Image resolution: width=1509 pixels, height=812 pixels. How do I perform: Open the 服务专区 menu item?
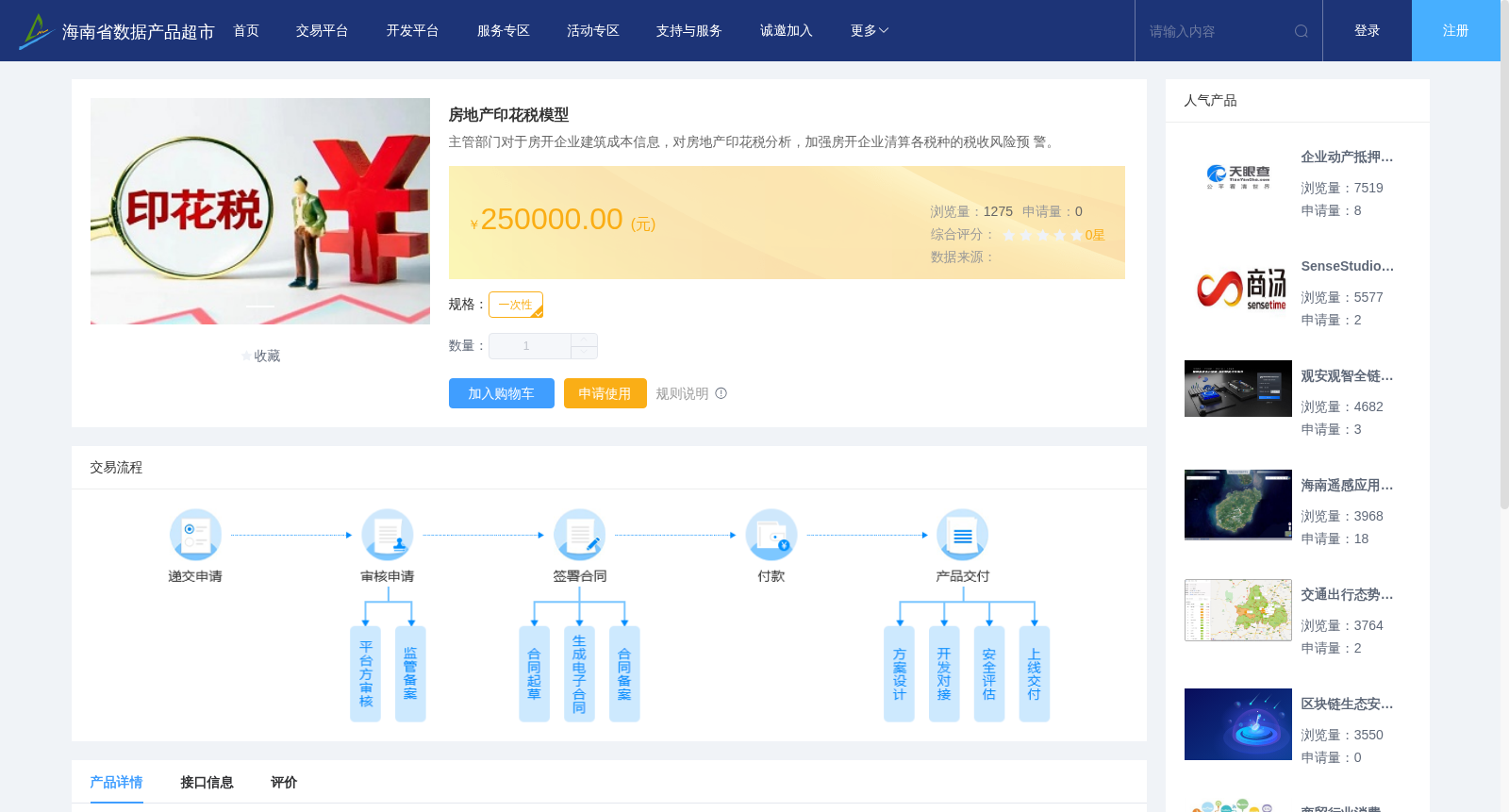[x=503, y=31]
